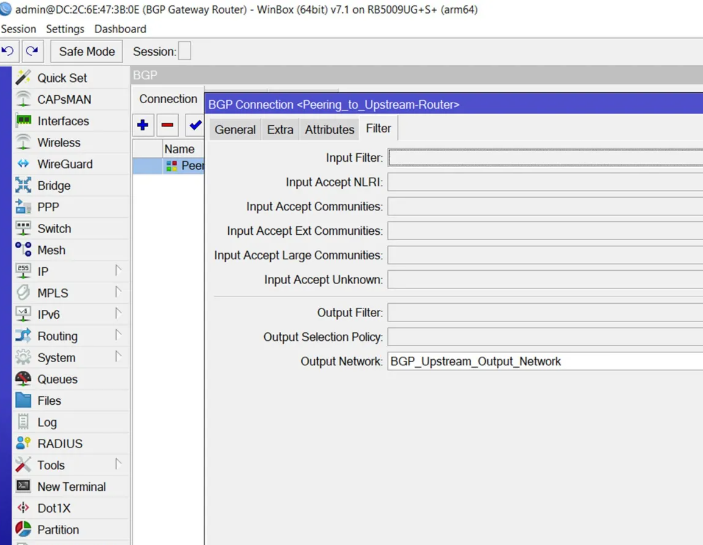Open the Dashboard menu
703x545 pixels.
[x=120, y=29]
